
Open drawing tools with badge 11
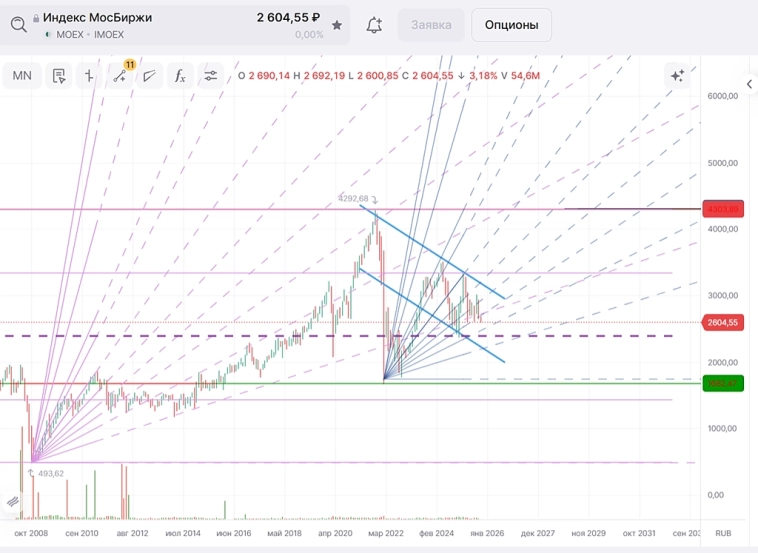(x=120, y=76)
